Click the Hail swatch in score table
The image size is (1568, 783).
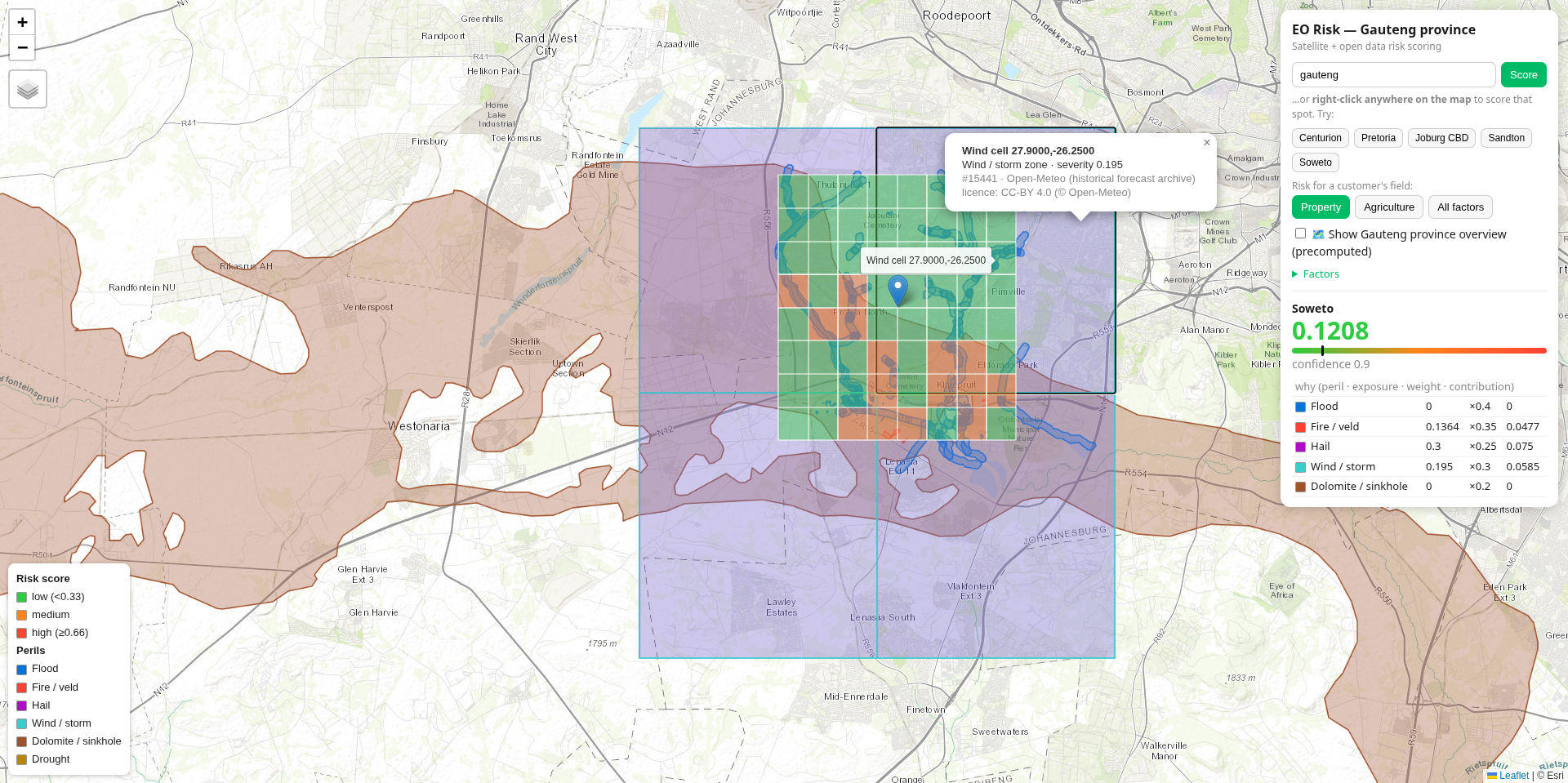click(x=1300, y=447)
